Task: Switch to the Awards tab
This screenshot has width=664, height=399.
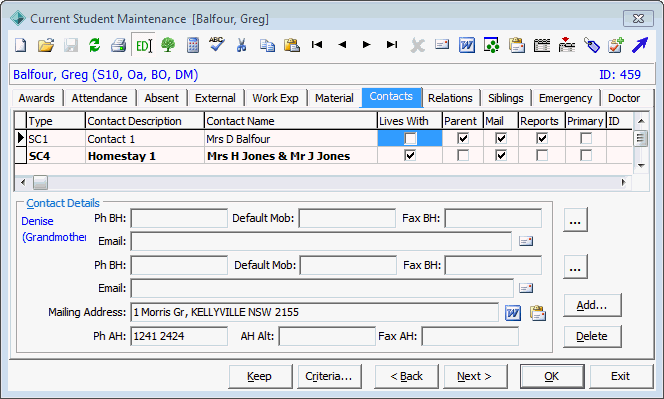Action: (37, 98)
